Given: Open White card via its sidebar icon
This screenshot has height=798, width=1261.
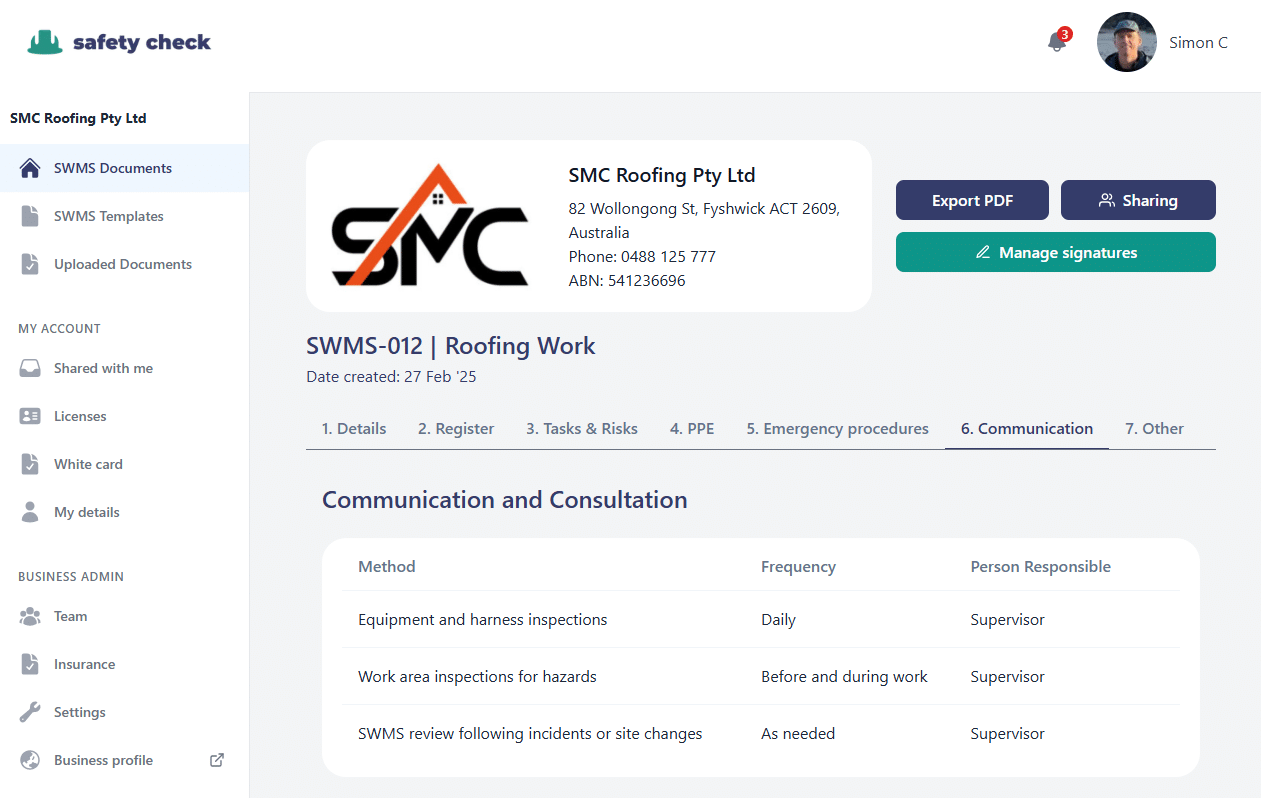Looking at the screenshot, I should point(30,464).
